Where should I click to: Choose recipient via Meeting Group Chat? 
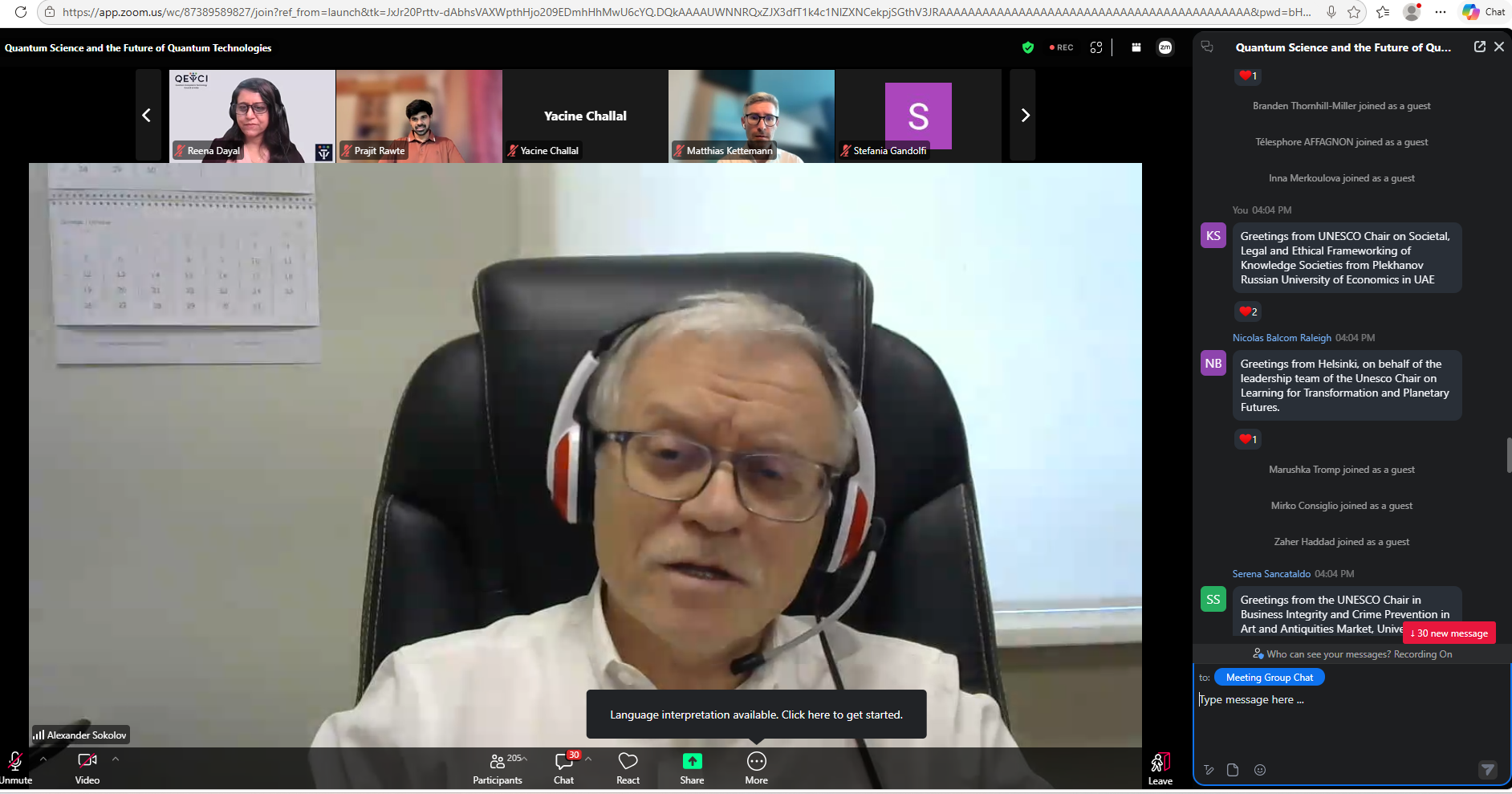pos(1270,678)
